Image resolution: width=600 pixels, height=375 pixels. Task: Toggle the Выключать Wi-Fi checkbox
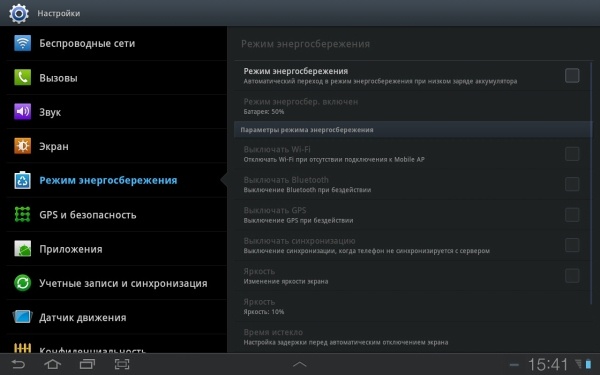[x=572, y=154]
